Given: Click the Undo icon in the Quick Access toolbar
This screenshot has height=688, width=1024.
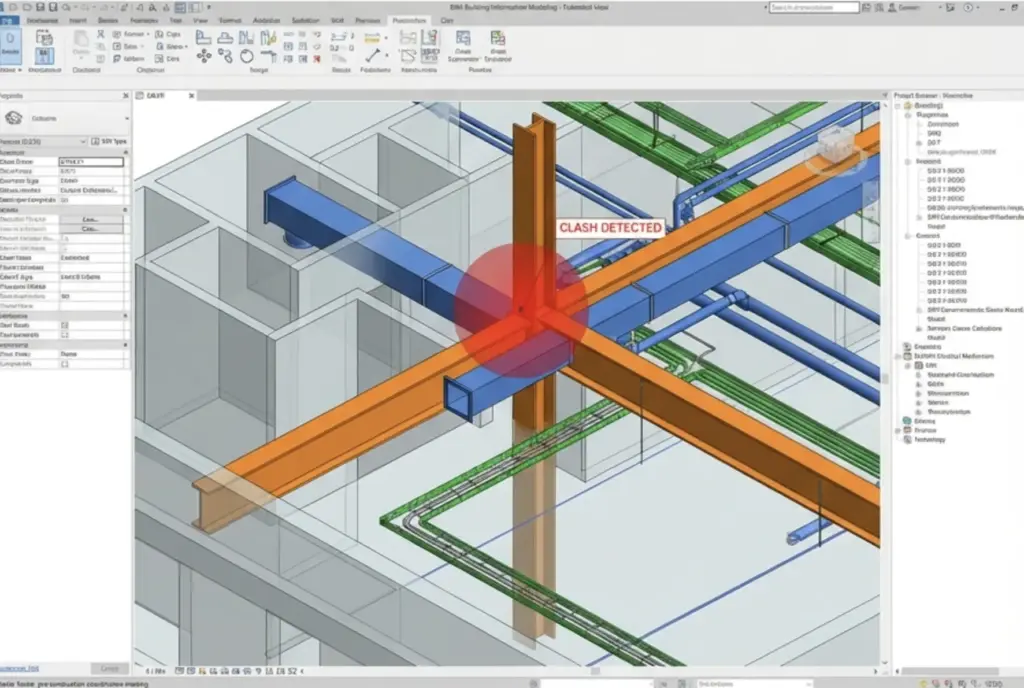Looking at the screenshot, I should point(65,8).
